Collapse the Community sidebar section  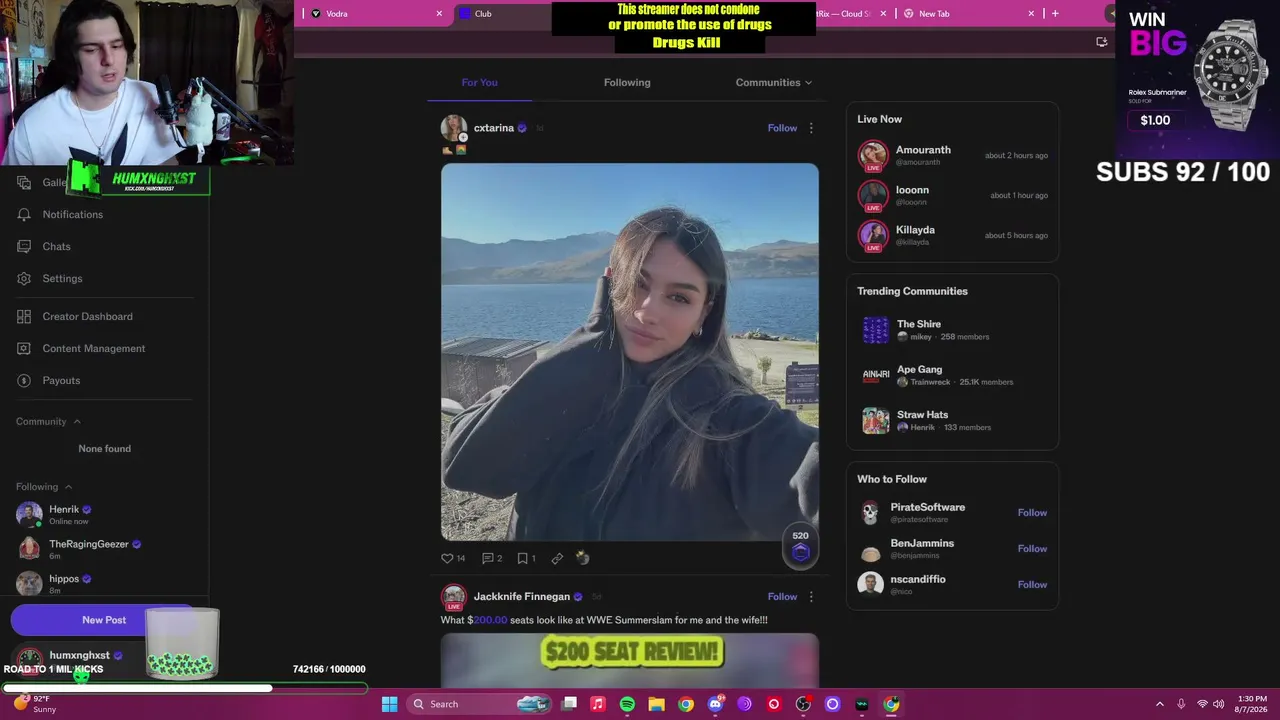(77, 422)
